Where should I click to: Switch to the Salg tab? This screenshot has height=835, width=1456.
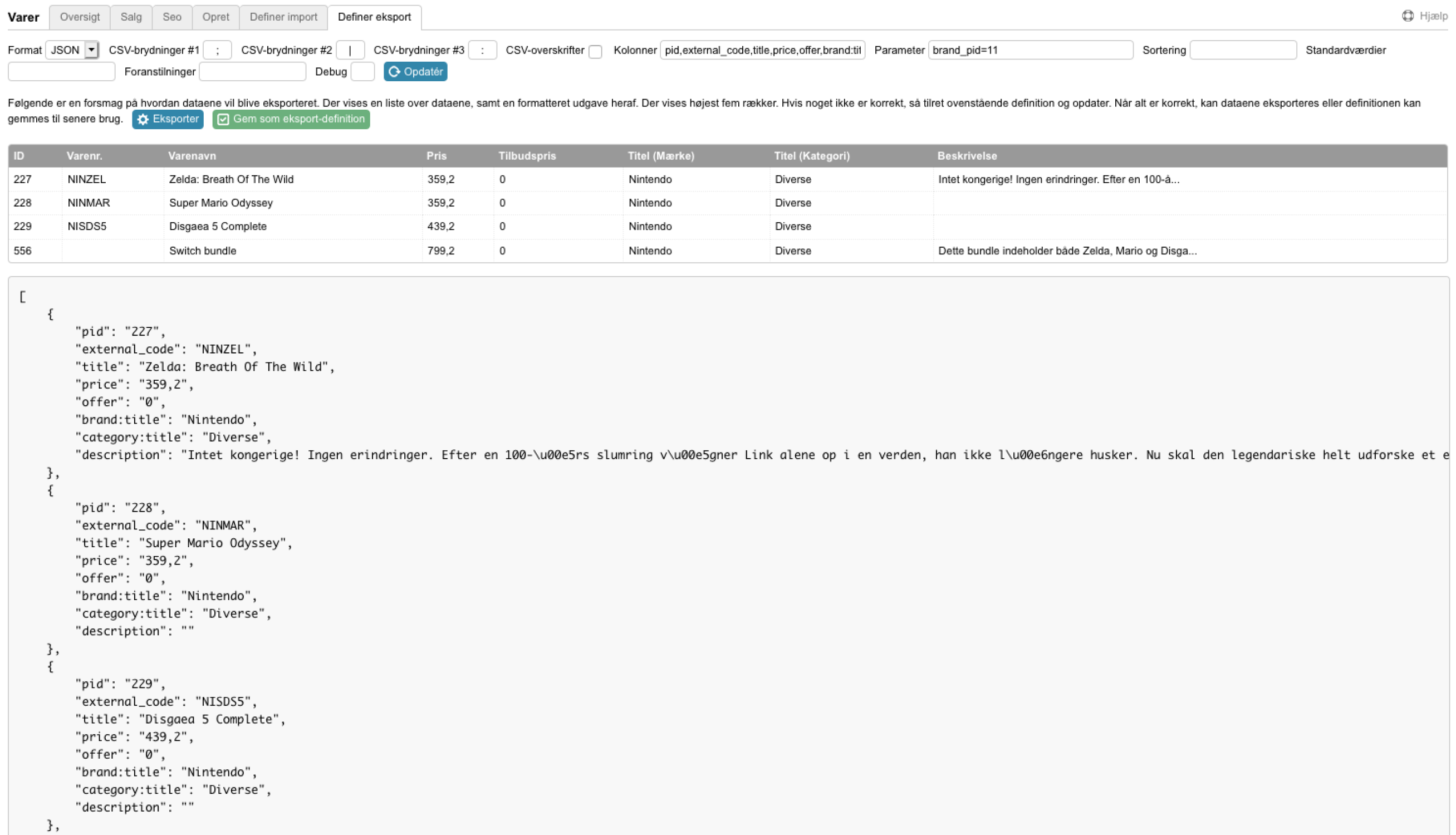point(131,17)
